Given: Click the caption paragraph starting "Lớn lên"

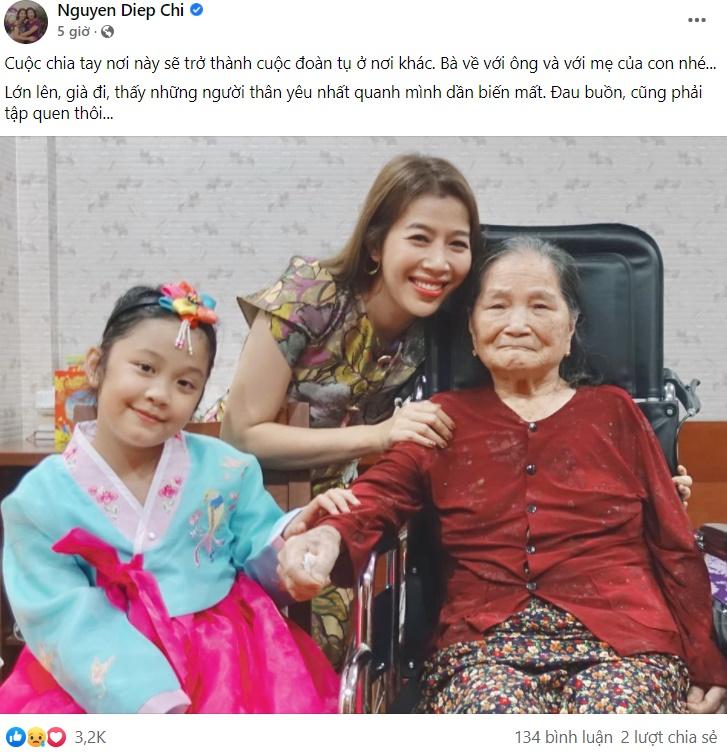Looking at the screenshot, I should point(353,103).
